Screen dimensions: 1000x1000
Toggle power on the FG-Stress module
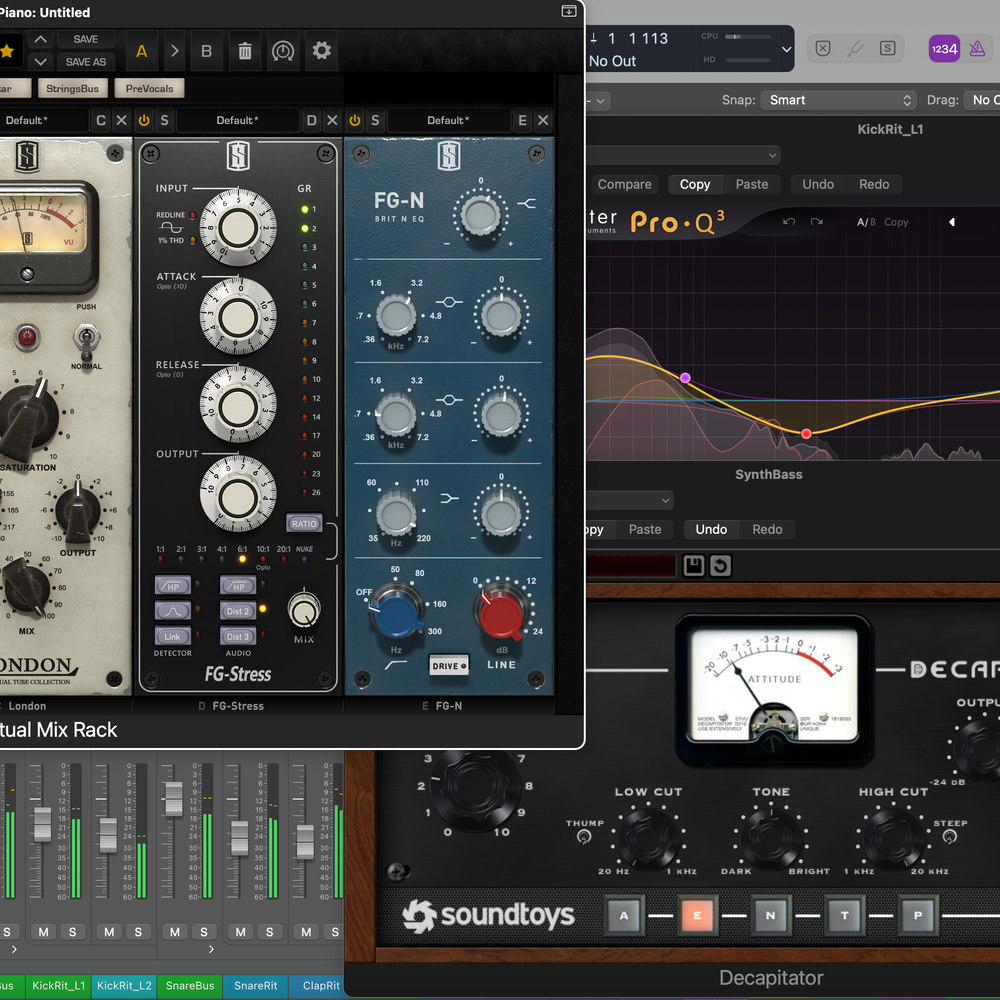(x=144, y=120)
